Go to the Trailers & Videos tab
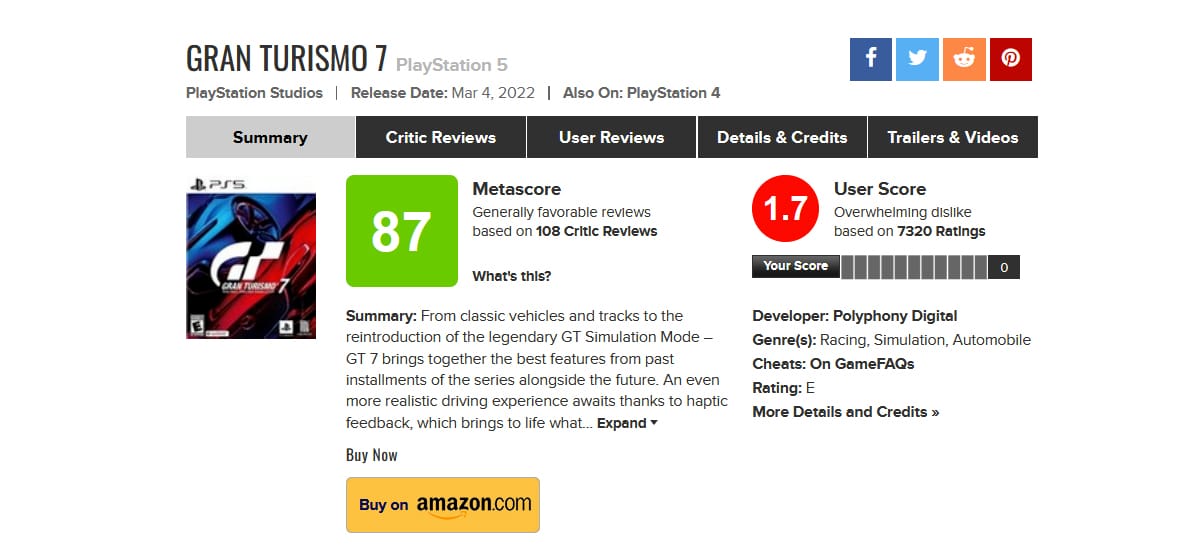 pyautogui.click(x=953, y=137)
